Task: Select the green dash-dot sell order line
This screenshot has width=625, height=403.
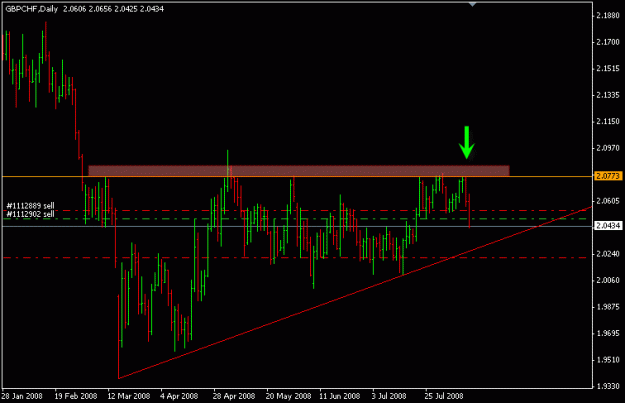Action: coord(295,219)
